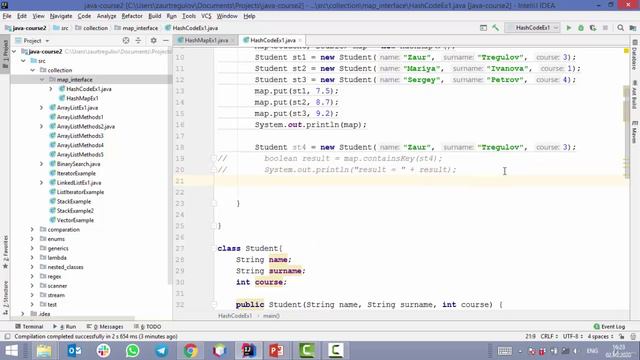Screen dimensions: 640x360
Task: Open IntelliJ IDEA from the taskbar
Action: tap(248, 351)
